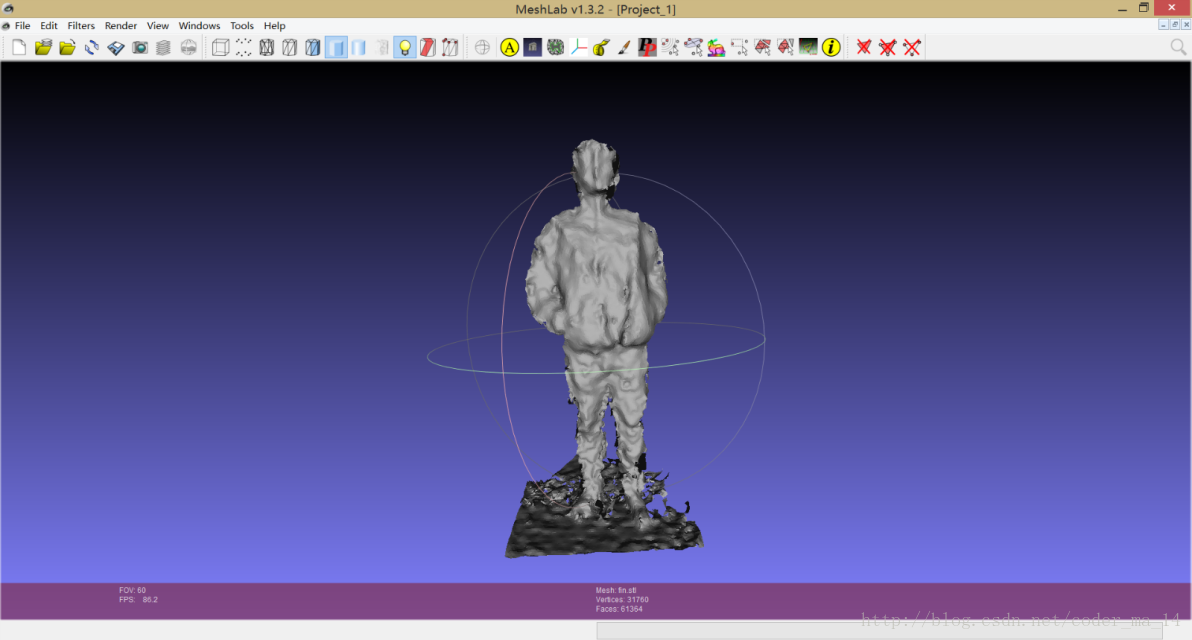
Task: Take a snapshot with the camera icon
Action: coord(140,47)
